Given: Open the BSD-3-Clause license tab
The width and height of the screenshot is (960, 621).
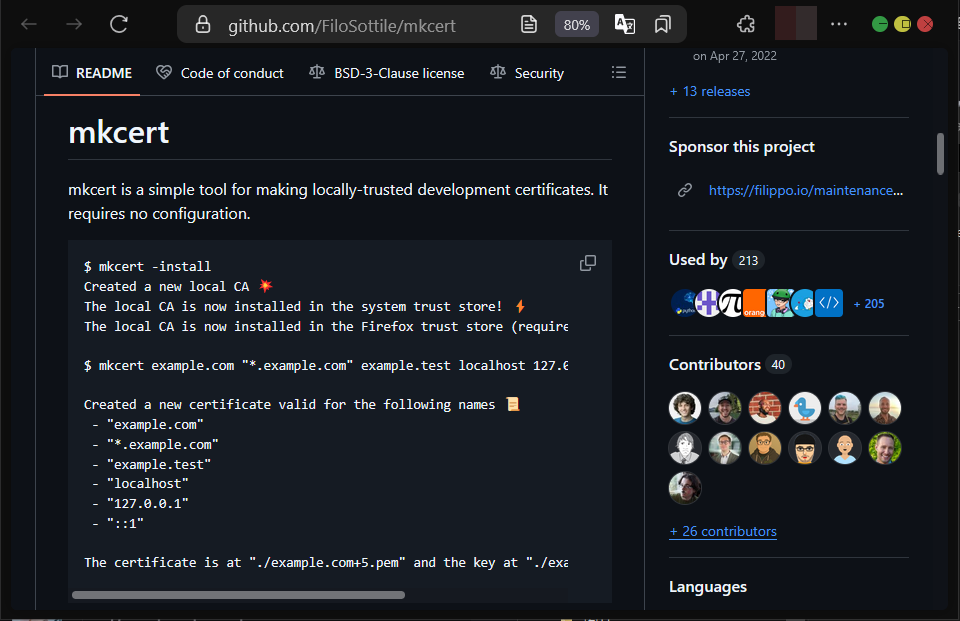Looking at the screenshot, I should 386,73.
